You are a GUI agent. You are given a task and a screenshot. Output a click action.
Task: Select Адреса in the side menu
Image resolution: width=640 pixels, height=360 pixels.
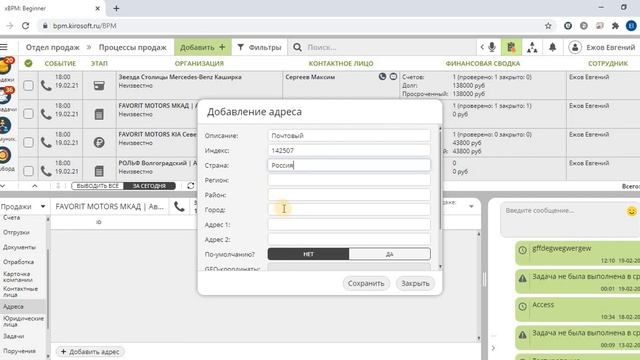(13, 307)
